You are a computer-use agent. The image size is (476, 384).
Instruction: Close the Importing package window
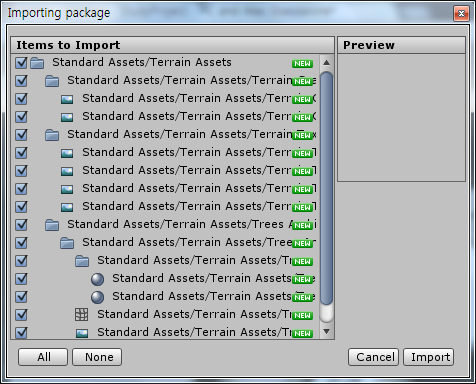461,14
